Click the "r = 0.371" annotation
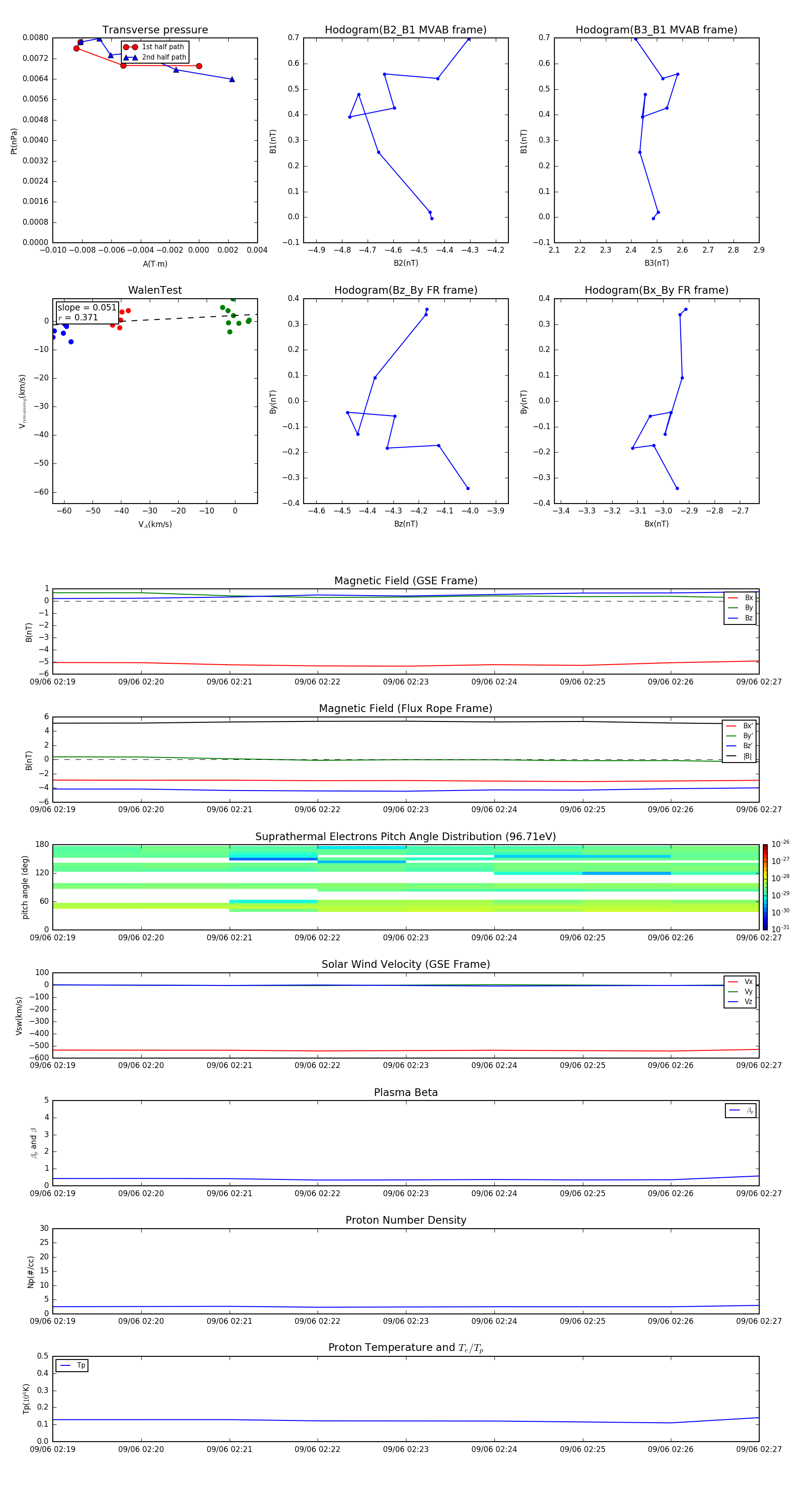This screenshot has width=812, height=1489. click(x=78, y=318)
